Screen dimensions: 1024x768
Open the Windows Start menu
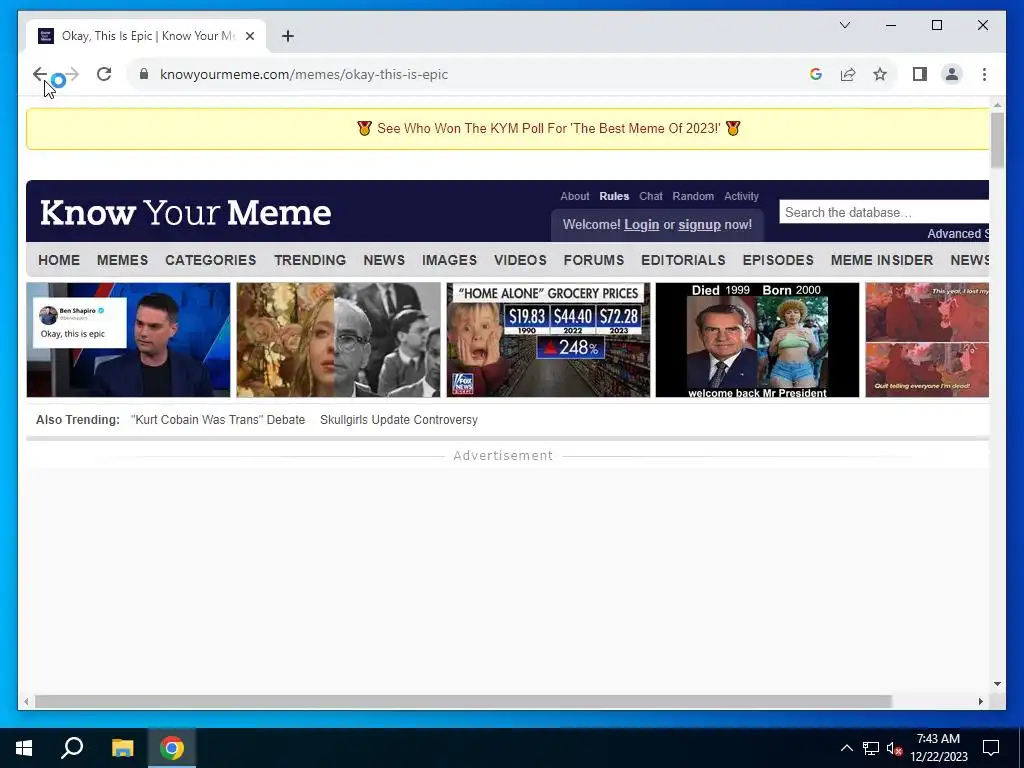[24, 748]
